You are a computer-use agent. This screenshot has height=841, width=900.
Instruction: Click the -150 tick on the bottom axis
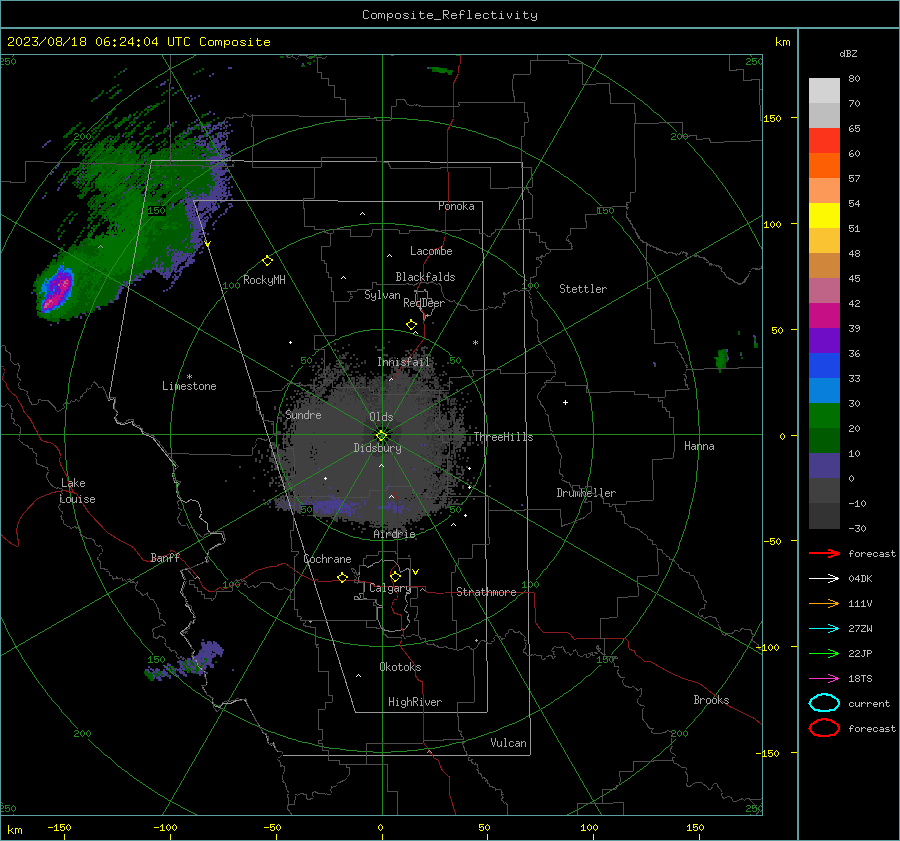59,827
